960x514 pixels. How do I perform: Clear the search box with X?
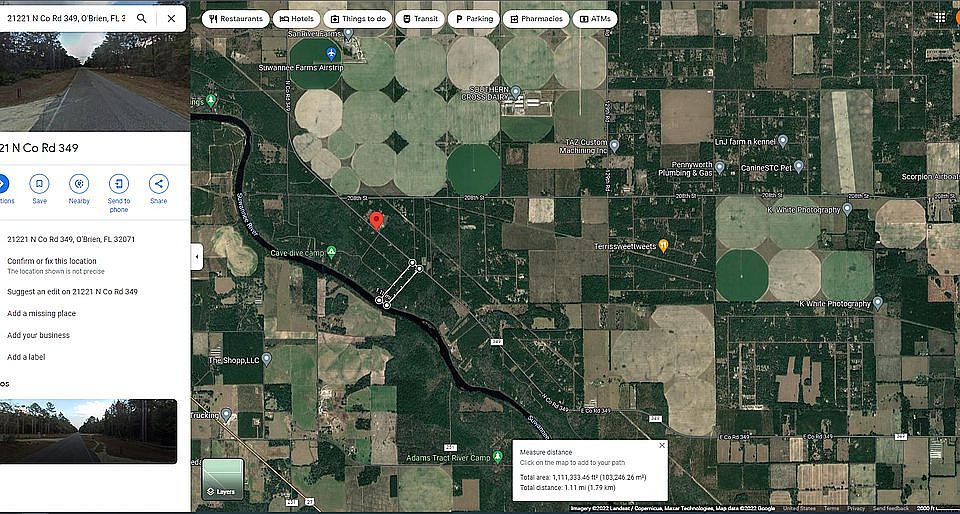[x=171, y=18]
